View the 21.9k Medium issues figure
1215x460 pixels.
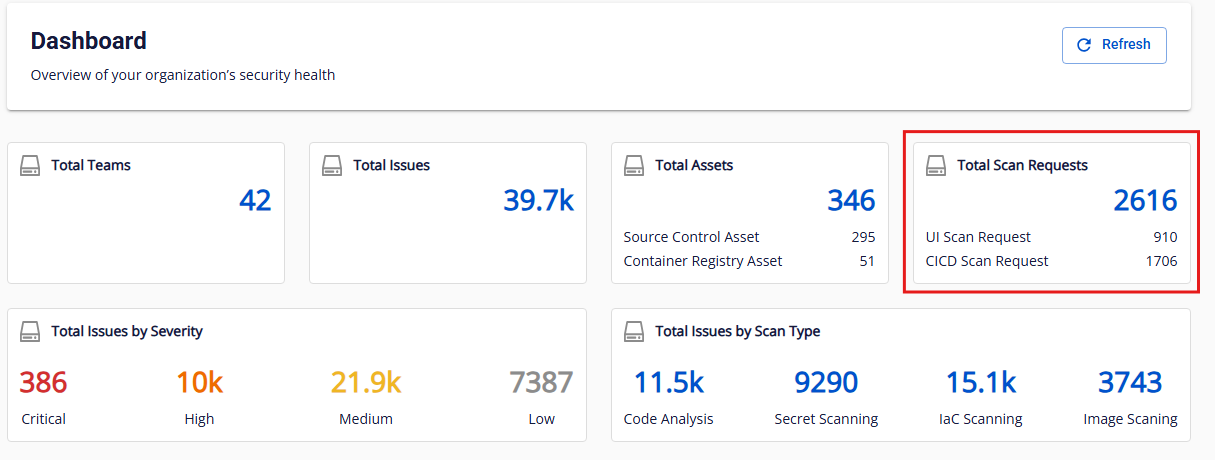365,383
